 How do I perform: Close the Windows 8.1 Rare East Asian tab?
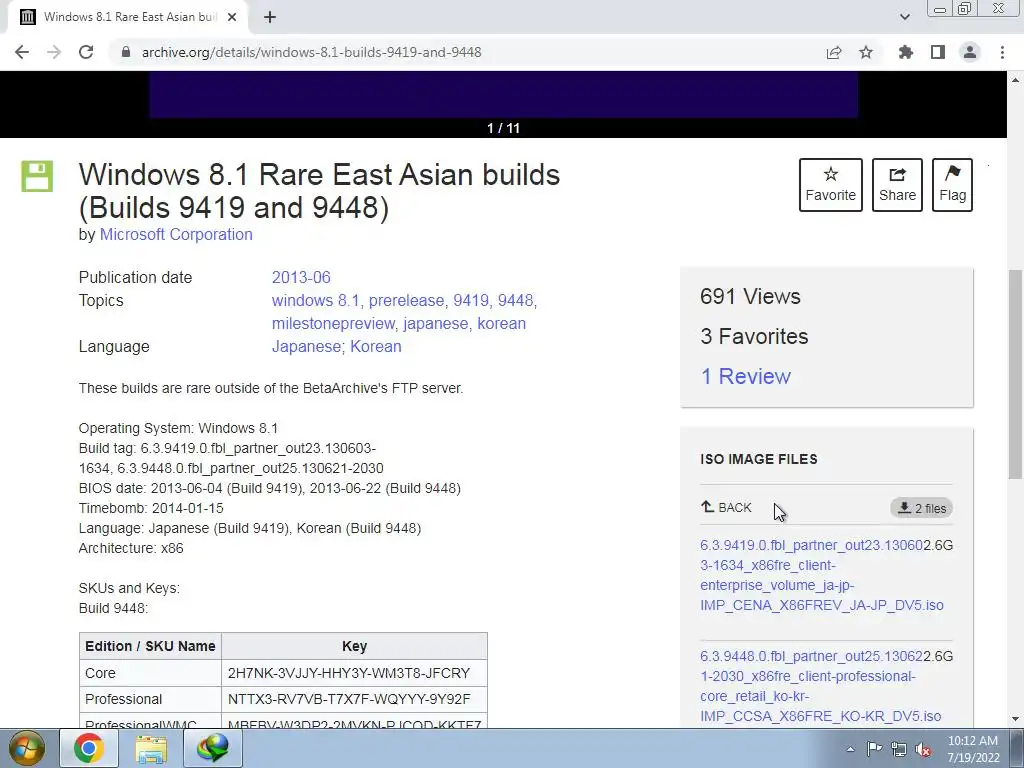(232, 17)
